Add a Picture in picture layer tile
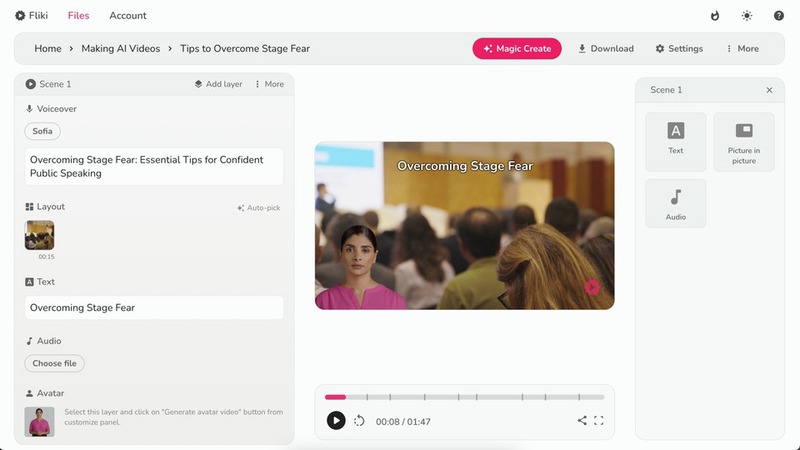The height and width of the screenshot is (450, 800). (744, 142)
